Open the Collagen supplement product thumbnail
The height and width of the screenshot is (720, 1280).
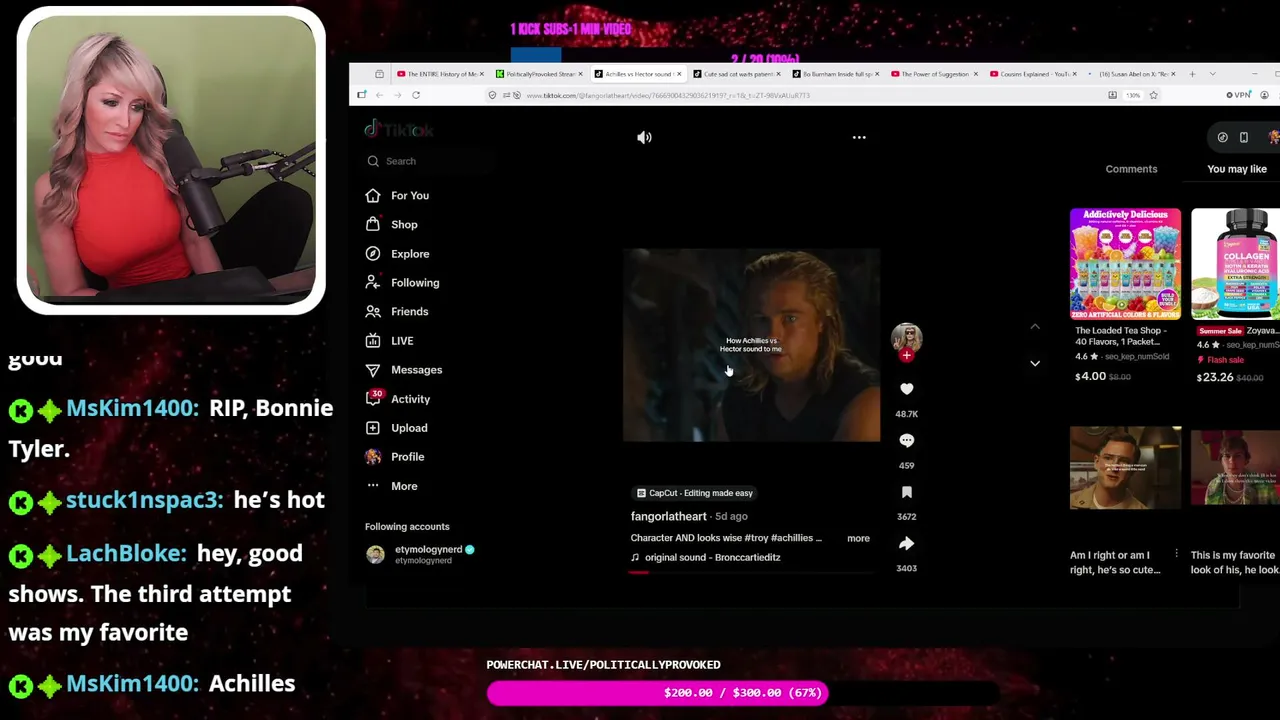1236,264
